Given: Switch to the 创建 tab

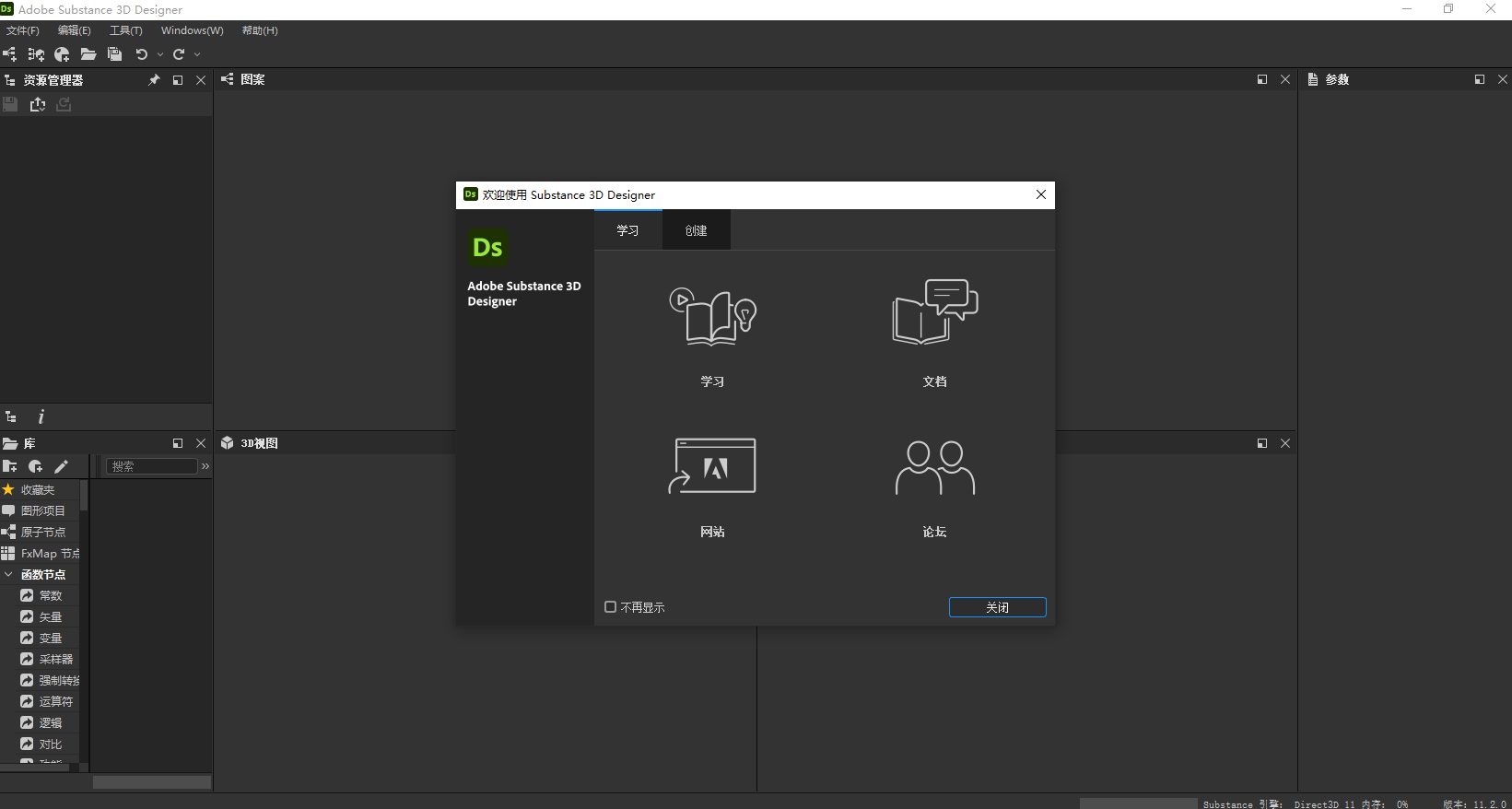Looking at the screenshot, I should tap(696, 230).
